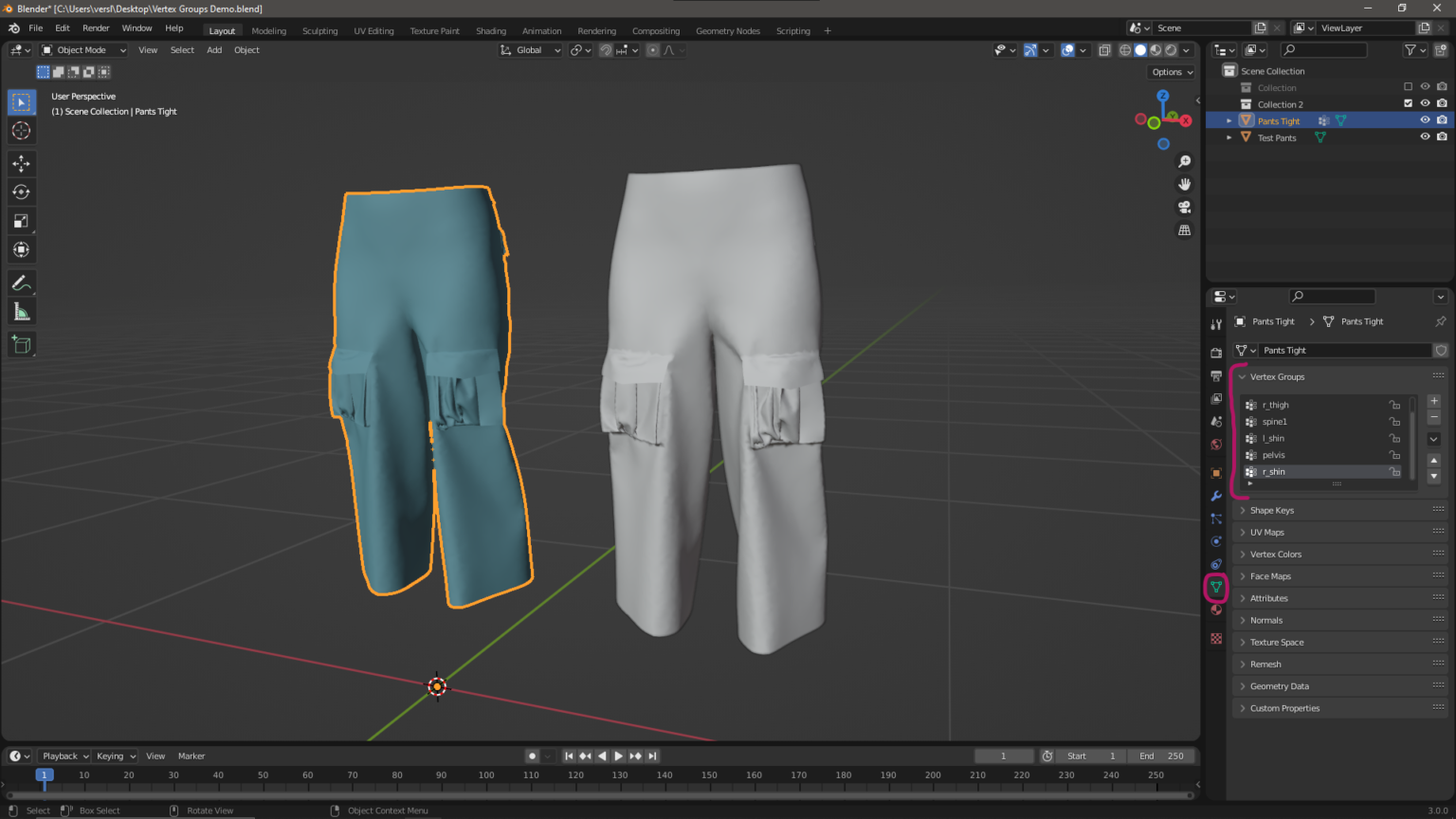Click the zoom viewport magnifier icon

(x=1184, y=162)
